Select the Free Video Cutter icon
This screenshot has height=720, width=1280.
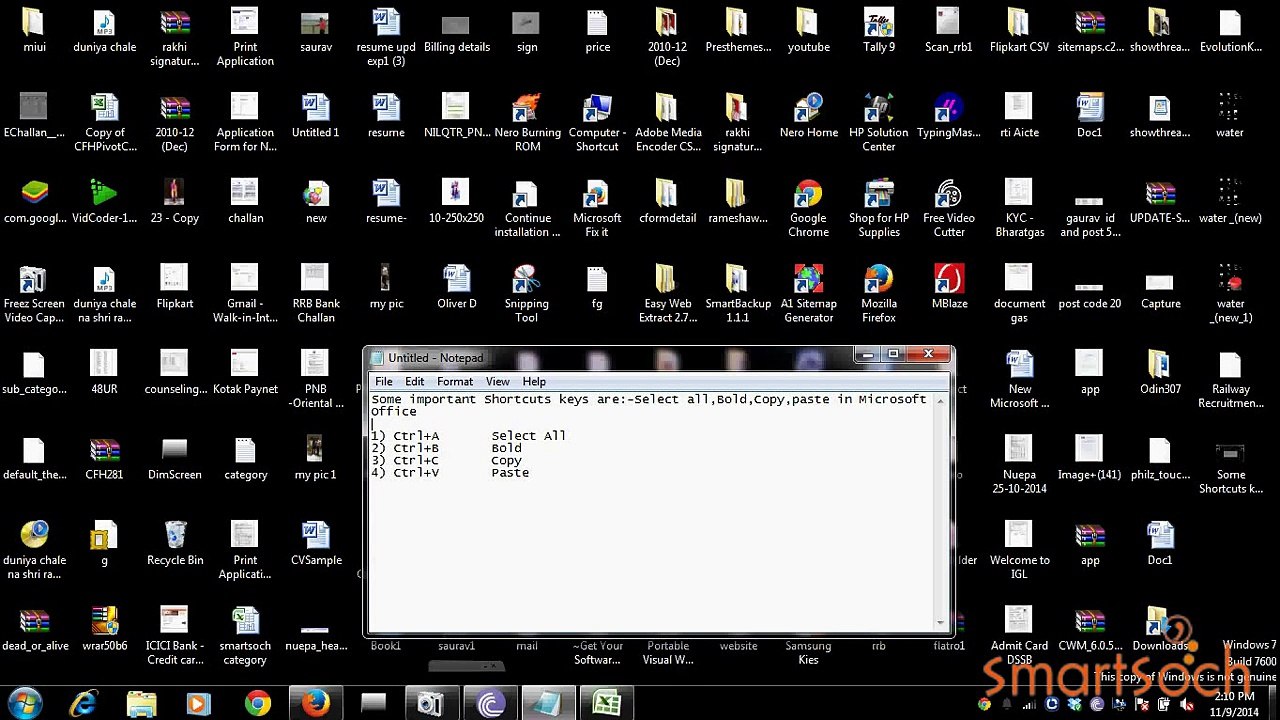(x=949, y=209)
